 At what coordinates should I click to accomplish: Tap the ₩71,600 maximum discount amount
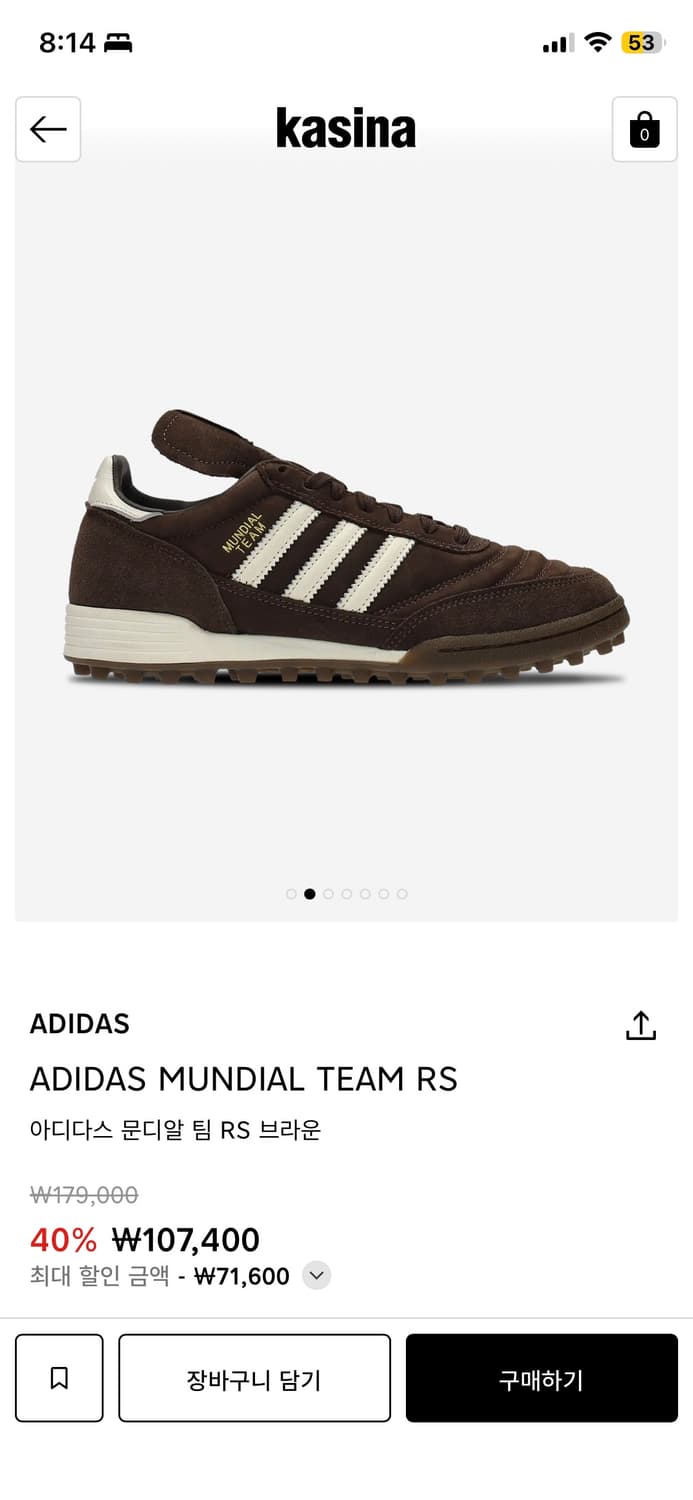(x=242, y=1276)
